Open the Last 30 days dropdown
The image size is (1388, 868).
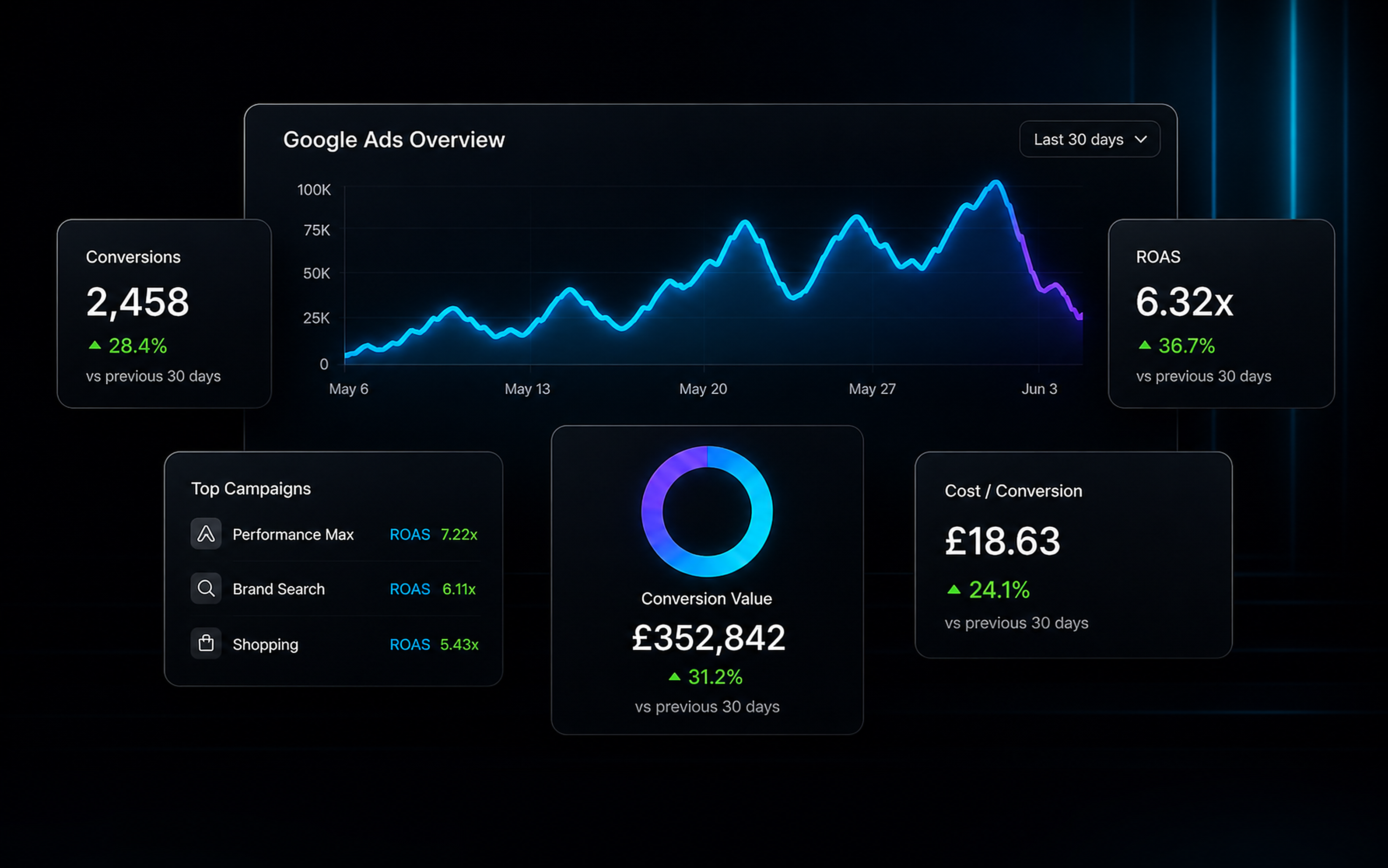tap(1090, 139)
